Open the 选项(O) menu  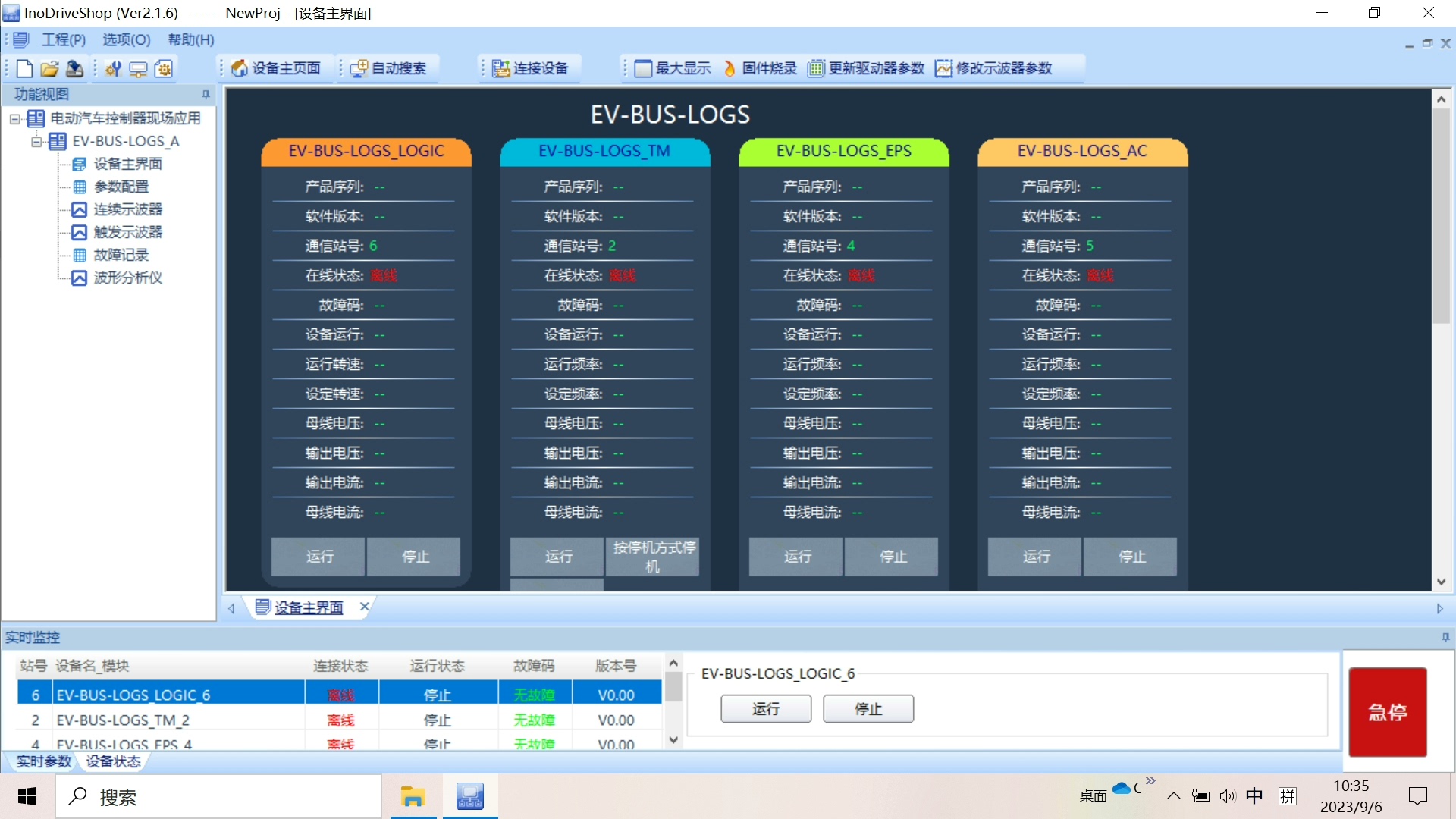[126, 40]
